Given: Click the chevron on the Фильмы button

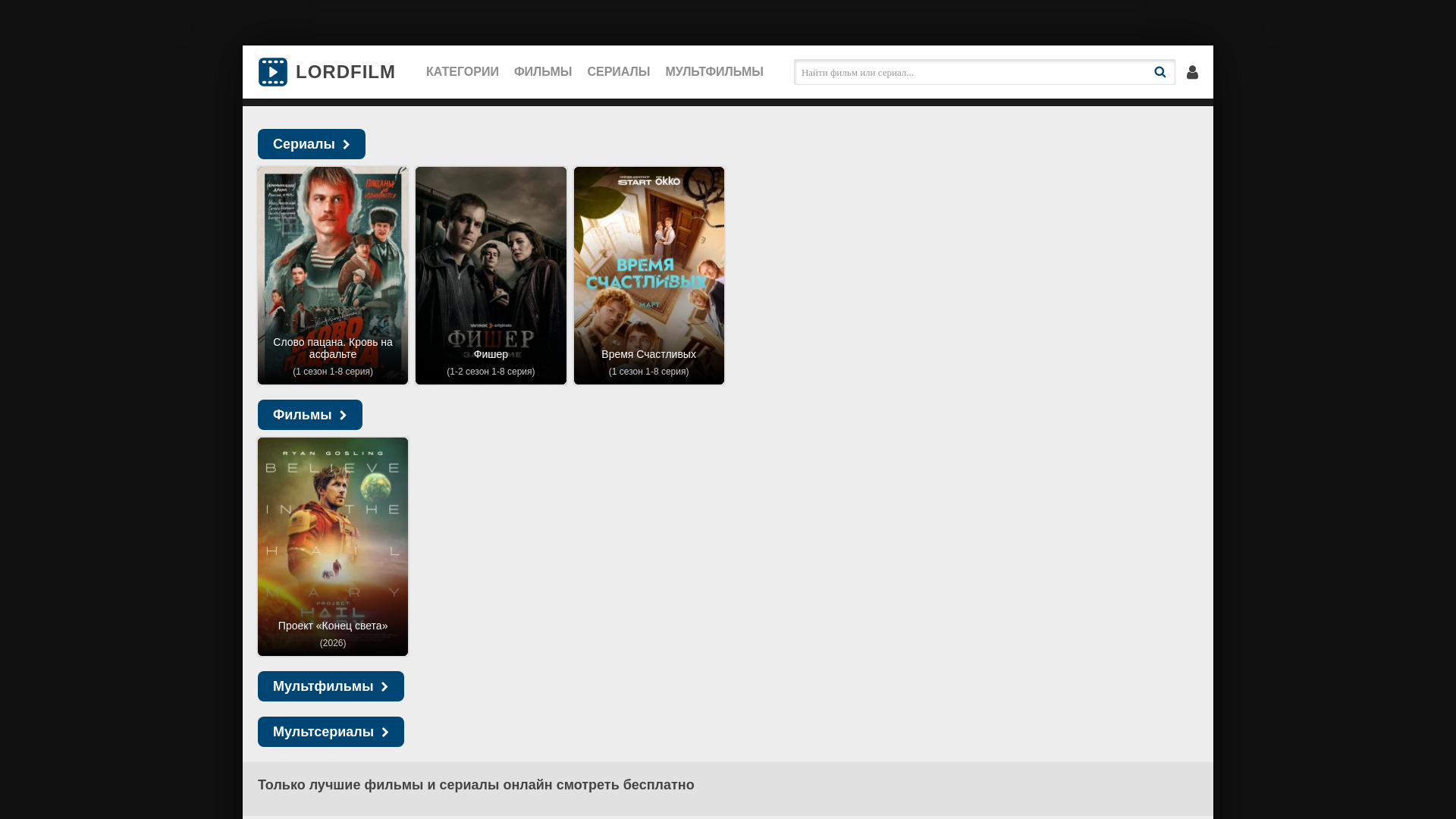Looking at the screenshot, I should click(344, 416).
